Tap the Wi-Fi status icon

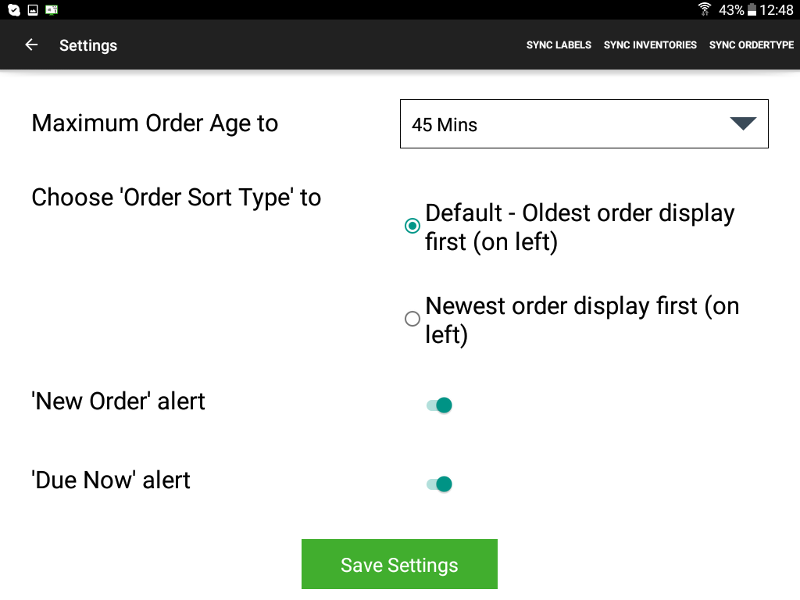[x=704, y=9]
